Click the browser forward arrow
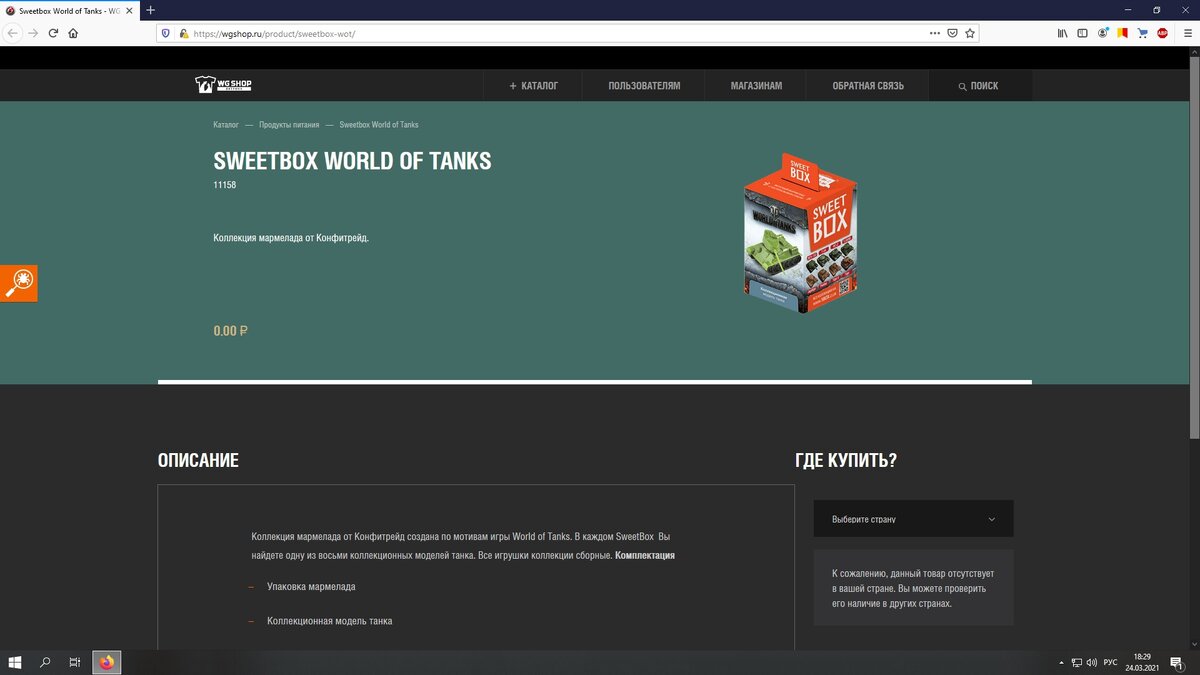The image size is (1200, 675). coord(33,33)
